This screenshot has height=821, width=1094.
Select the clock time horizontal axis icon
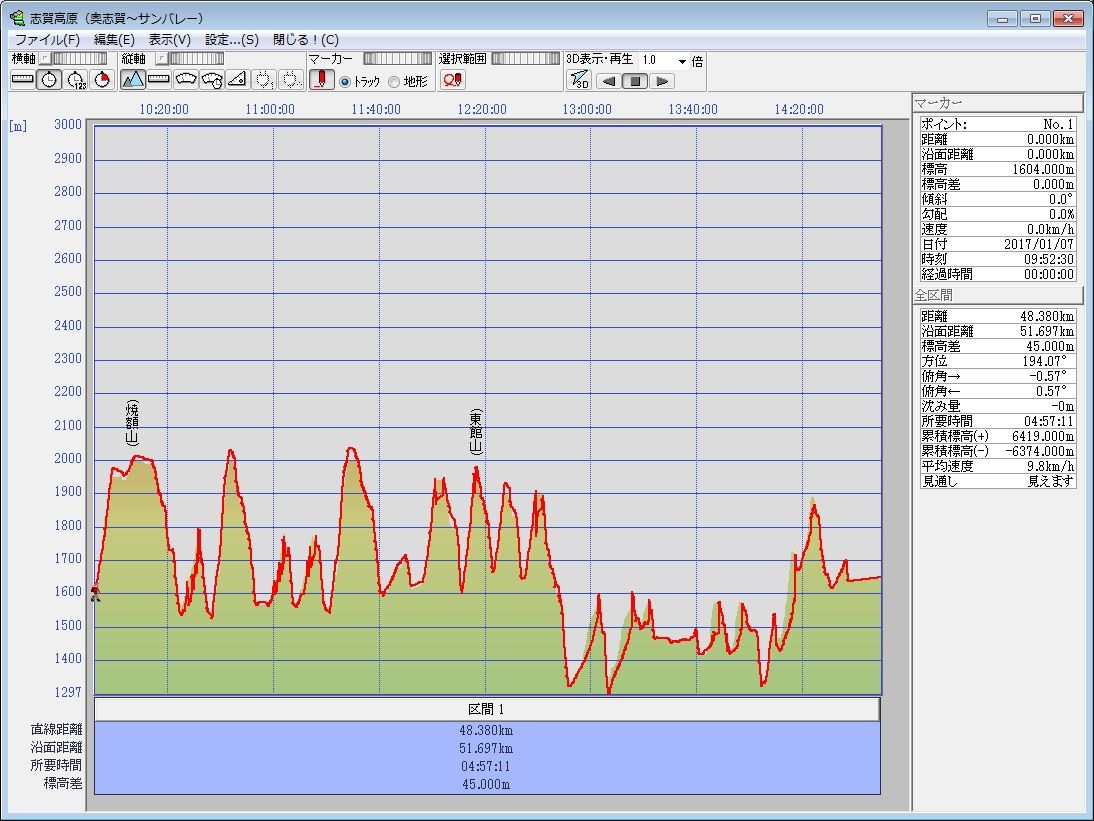[49, 80]
